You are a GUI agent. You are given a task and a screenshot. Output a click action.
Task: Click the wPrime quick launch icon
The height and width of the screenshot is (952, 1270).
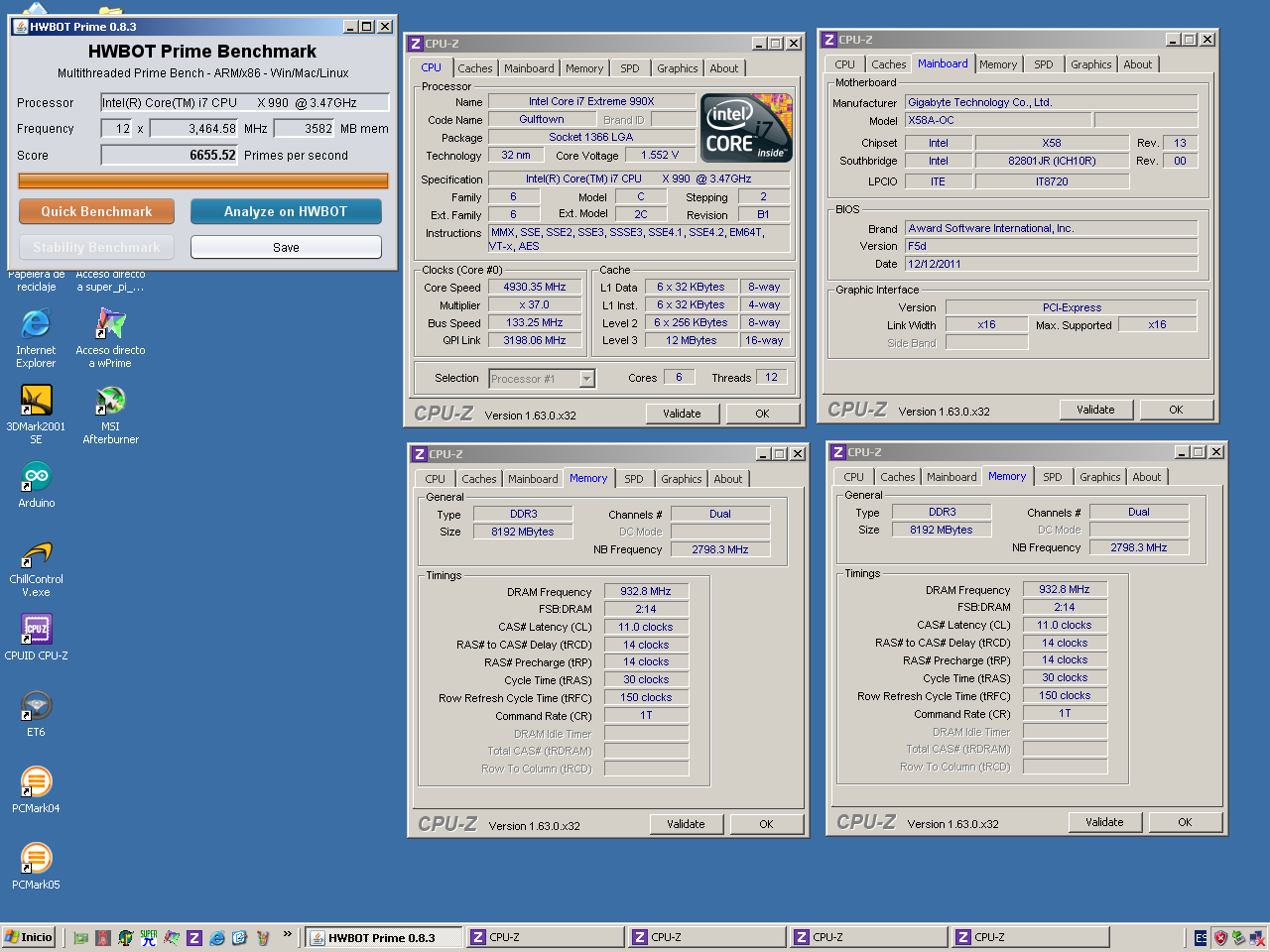(x=172, y=937)
